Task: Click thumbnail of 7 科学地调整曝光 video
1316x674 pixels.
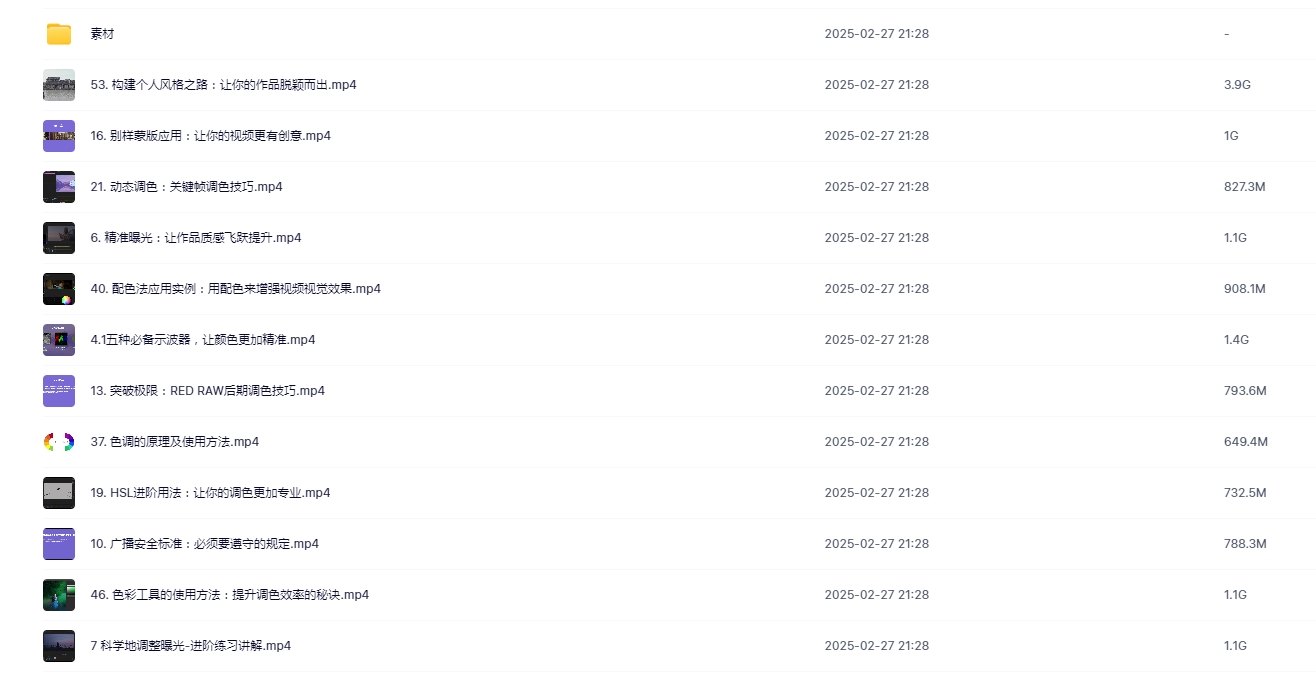Action: pyautogui.click(x=59, y=646)
